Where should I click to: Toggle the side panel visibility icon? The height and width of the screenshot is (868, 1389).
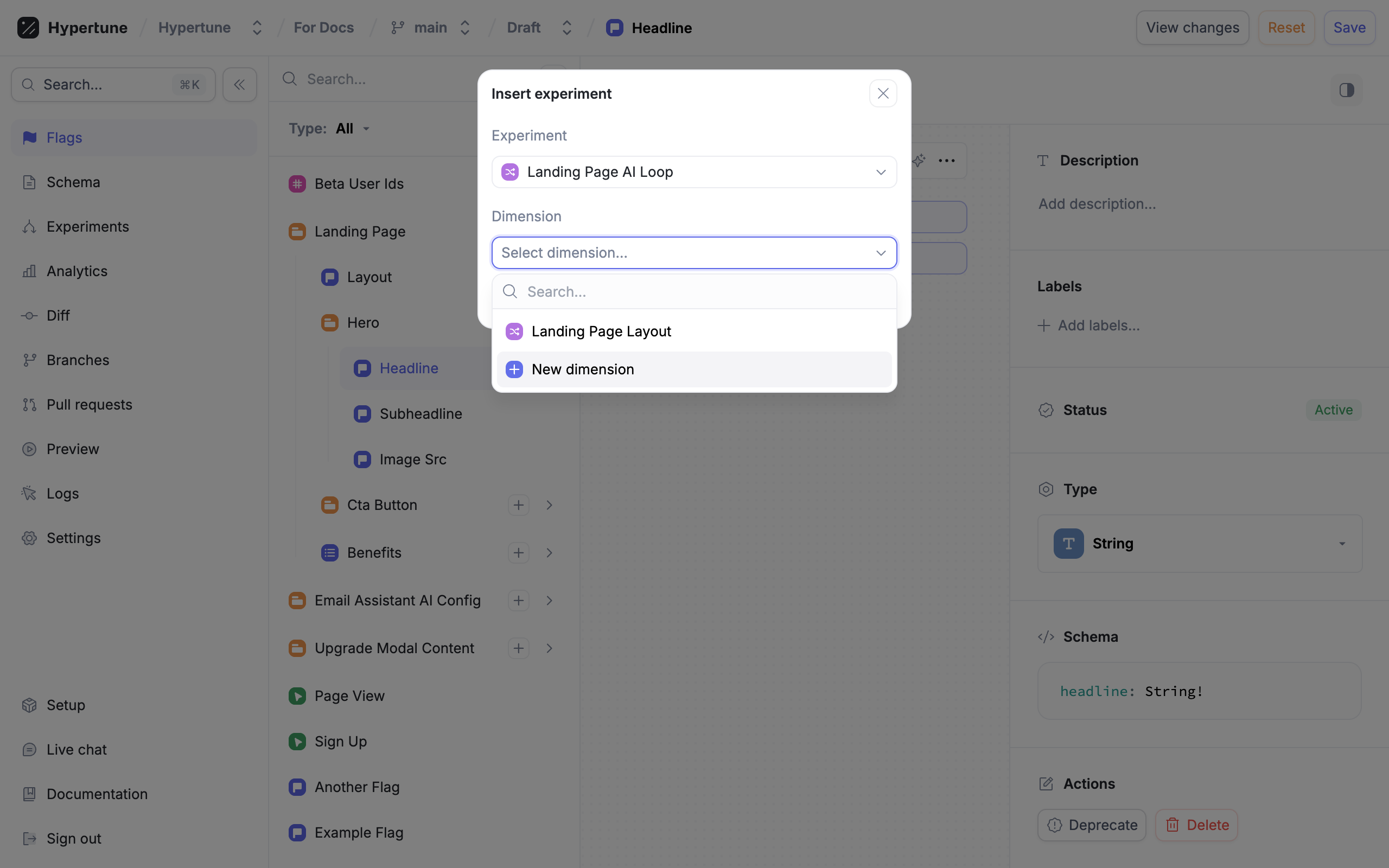pyautogui.click(x=1346, y=90)
